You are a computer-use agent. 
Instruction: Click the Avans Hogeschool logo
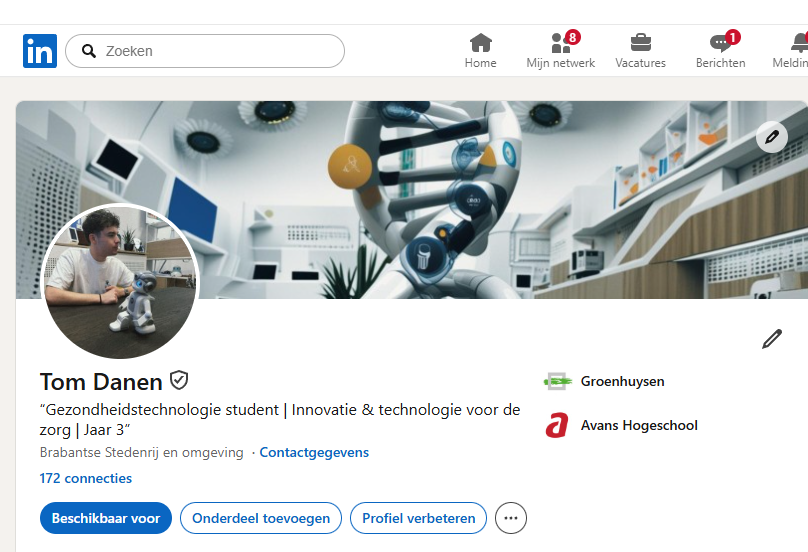pos(556,425)
